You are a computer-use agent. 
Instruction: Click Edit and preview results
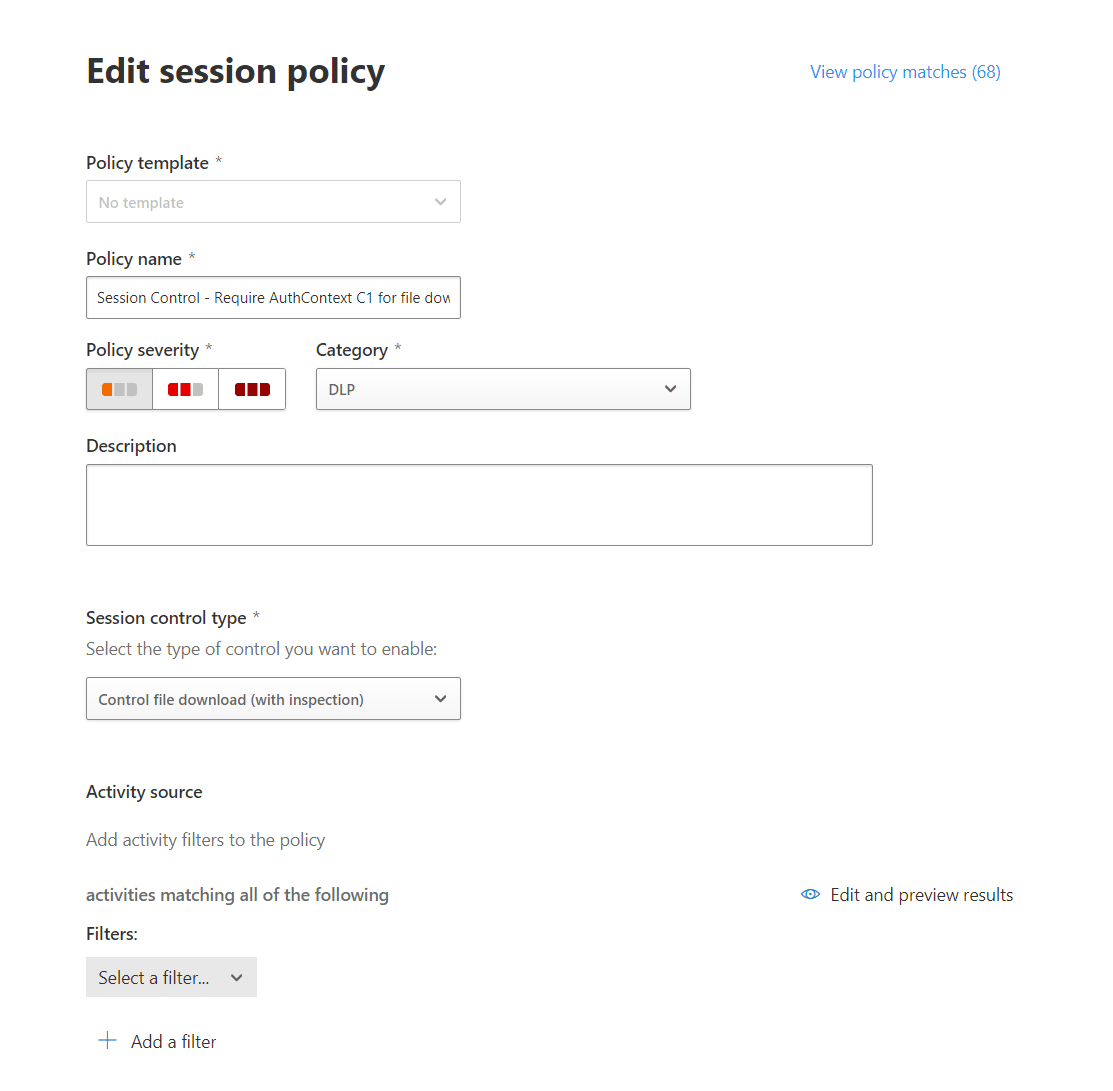921,894
